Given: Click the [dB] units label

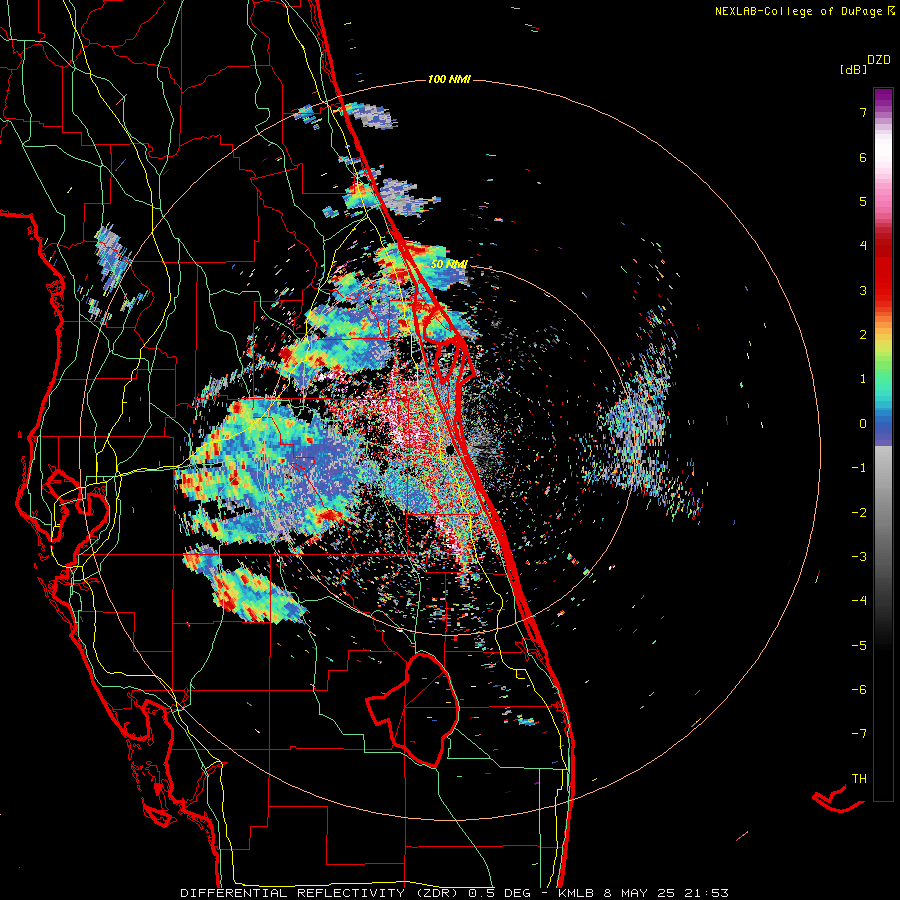Looking at the screenshot, I should [x=853, y=70].
